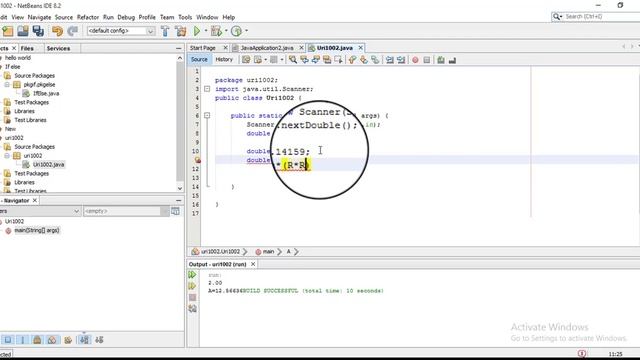Open the Debug Project dropdown arrow
Image resolution: width=640 pixels, height=360 pixels.
[x=226, y=31]
